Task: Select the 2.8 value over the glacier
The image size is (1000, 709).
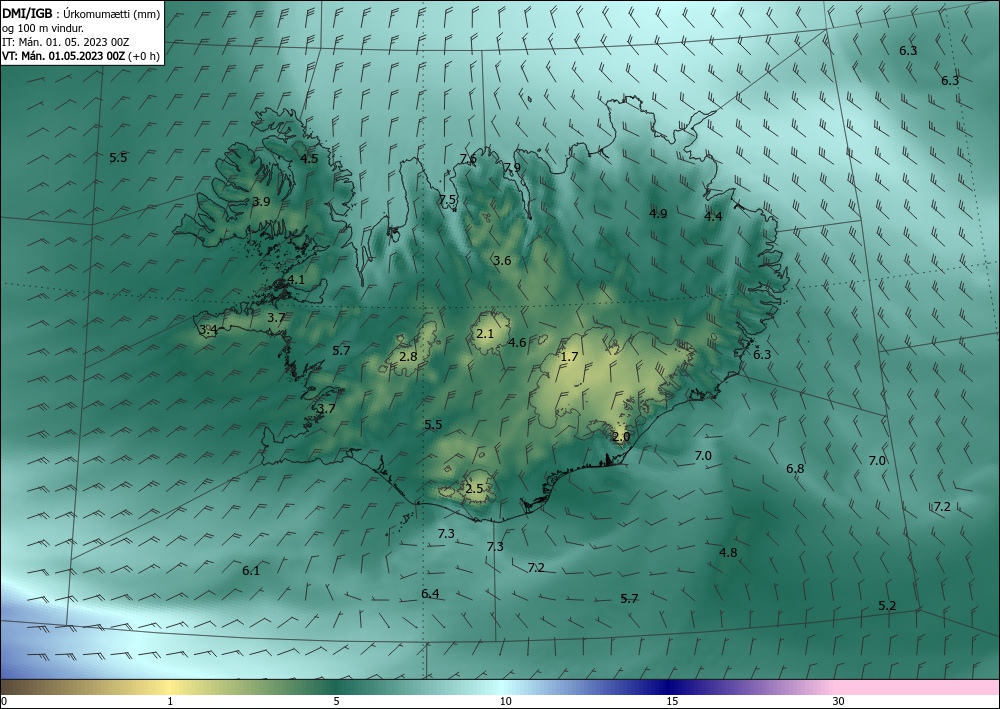Action: click(408, 356)
